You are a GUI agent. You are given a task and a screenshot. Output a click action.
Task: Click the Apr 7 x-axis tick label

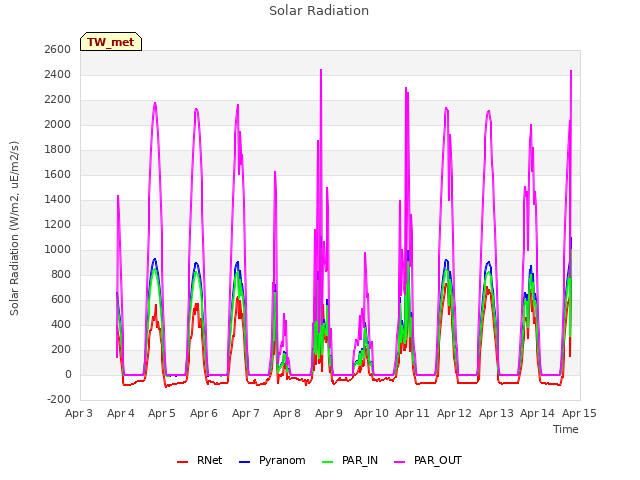point(246,413)
